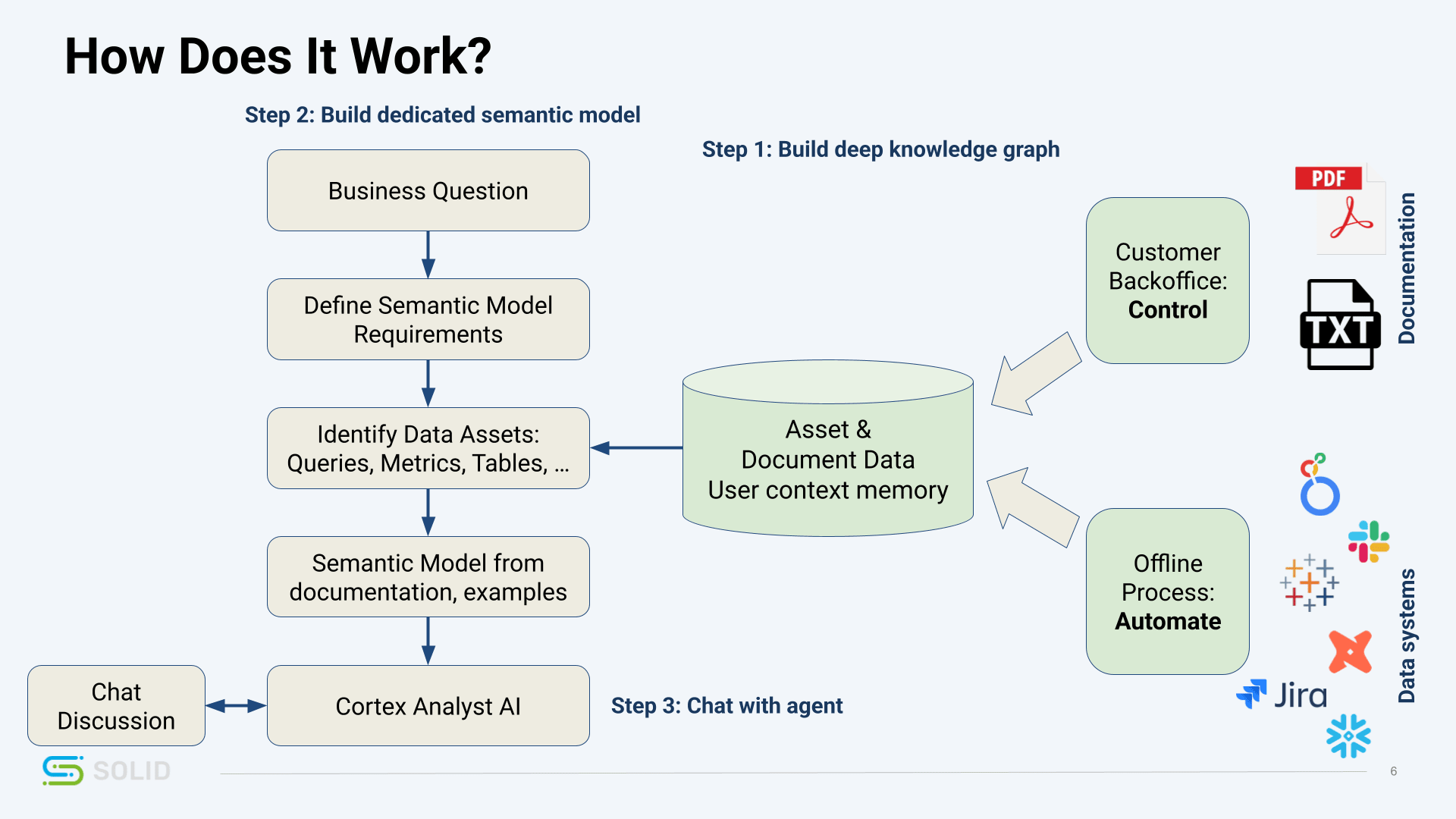Click the Jira logo

click(x=1282, y=695)
